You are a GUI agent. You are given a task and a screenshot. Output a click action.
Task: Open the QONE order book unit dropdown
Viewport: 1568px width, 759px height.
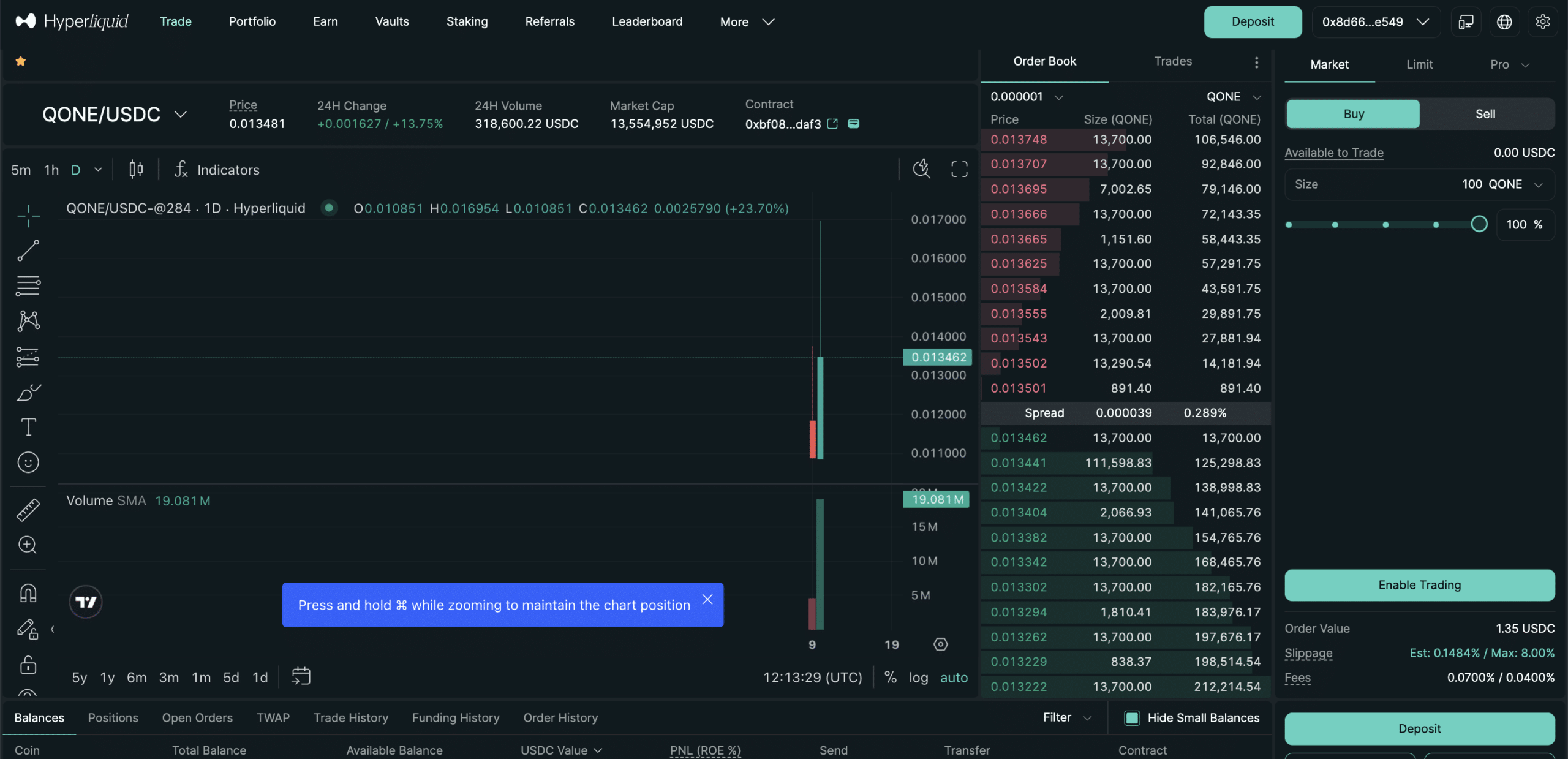click(1234, 97)
